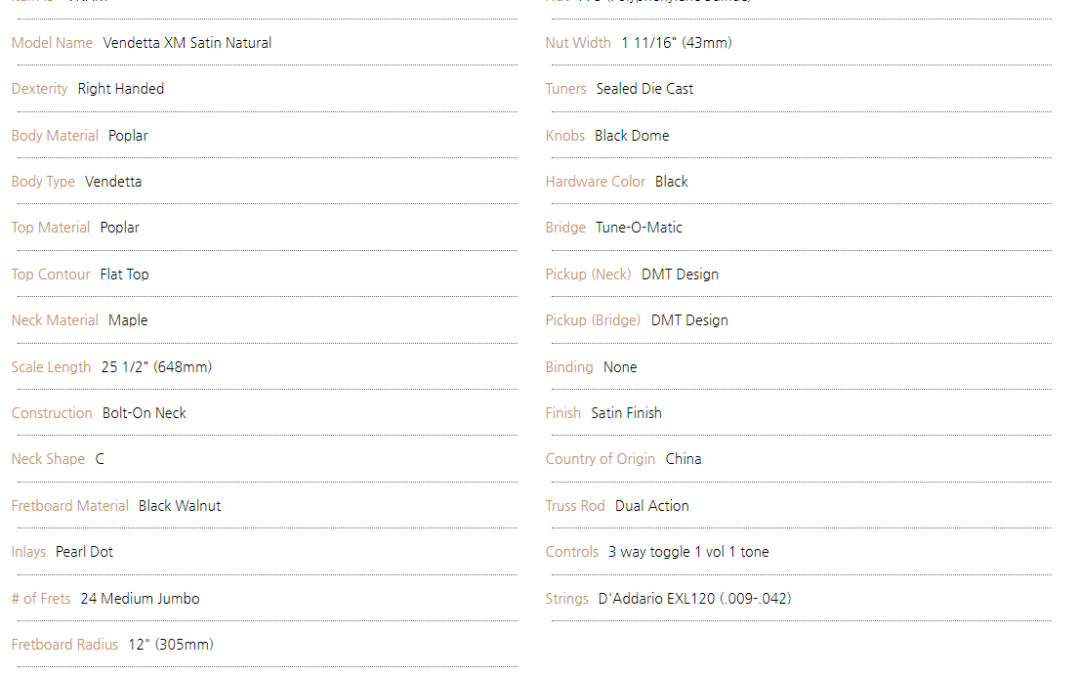Click the Nut Width label
Viewport: 1080px width, 675px height.
(578, 43)
